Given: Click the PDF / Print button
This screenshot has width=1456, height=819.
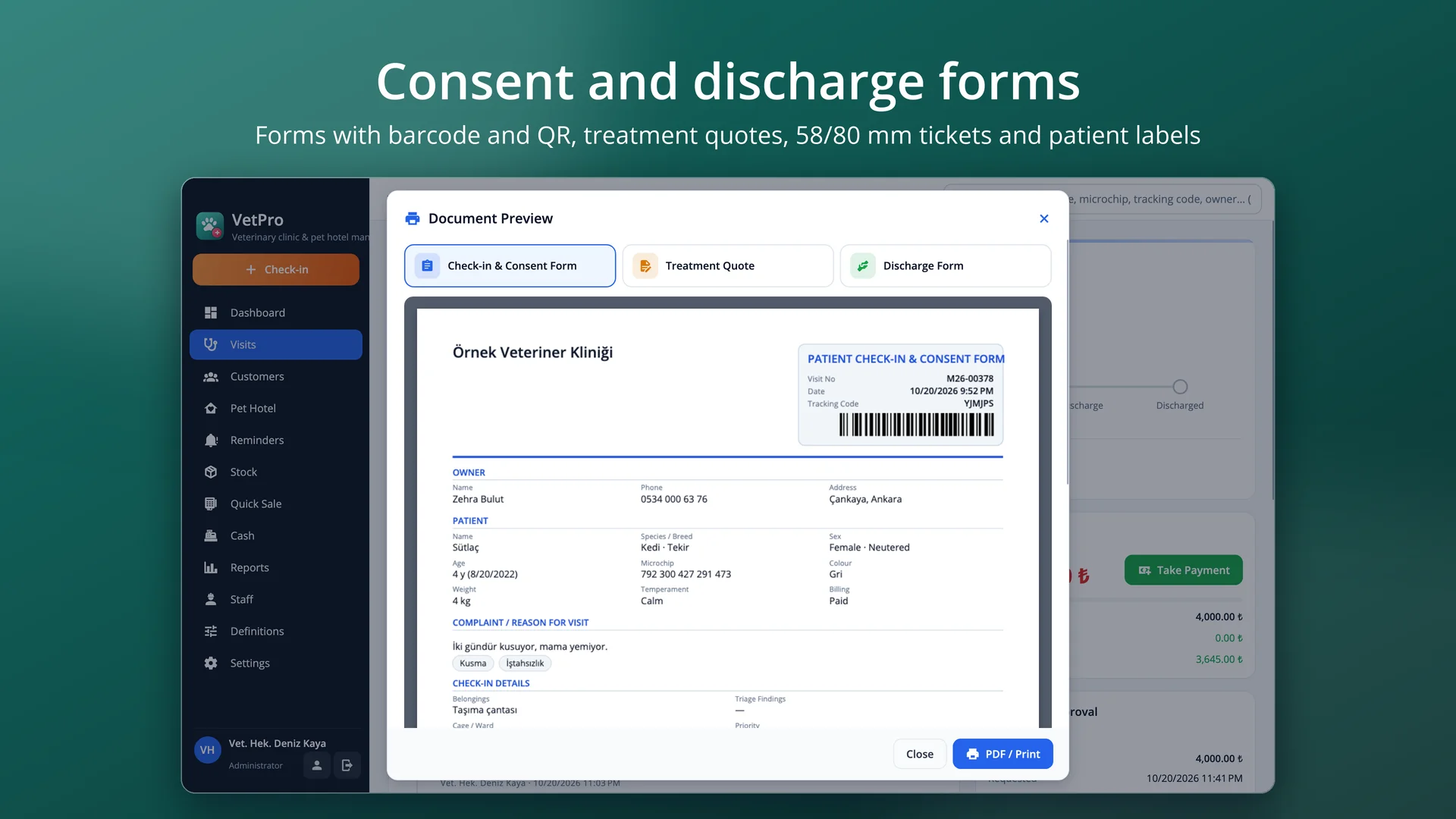Looking at the screenshot, I should (1003, 754).
